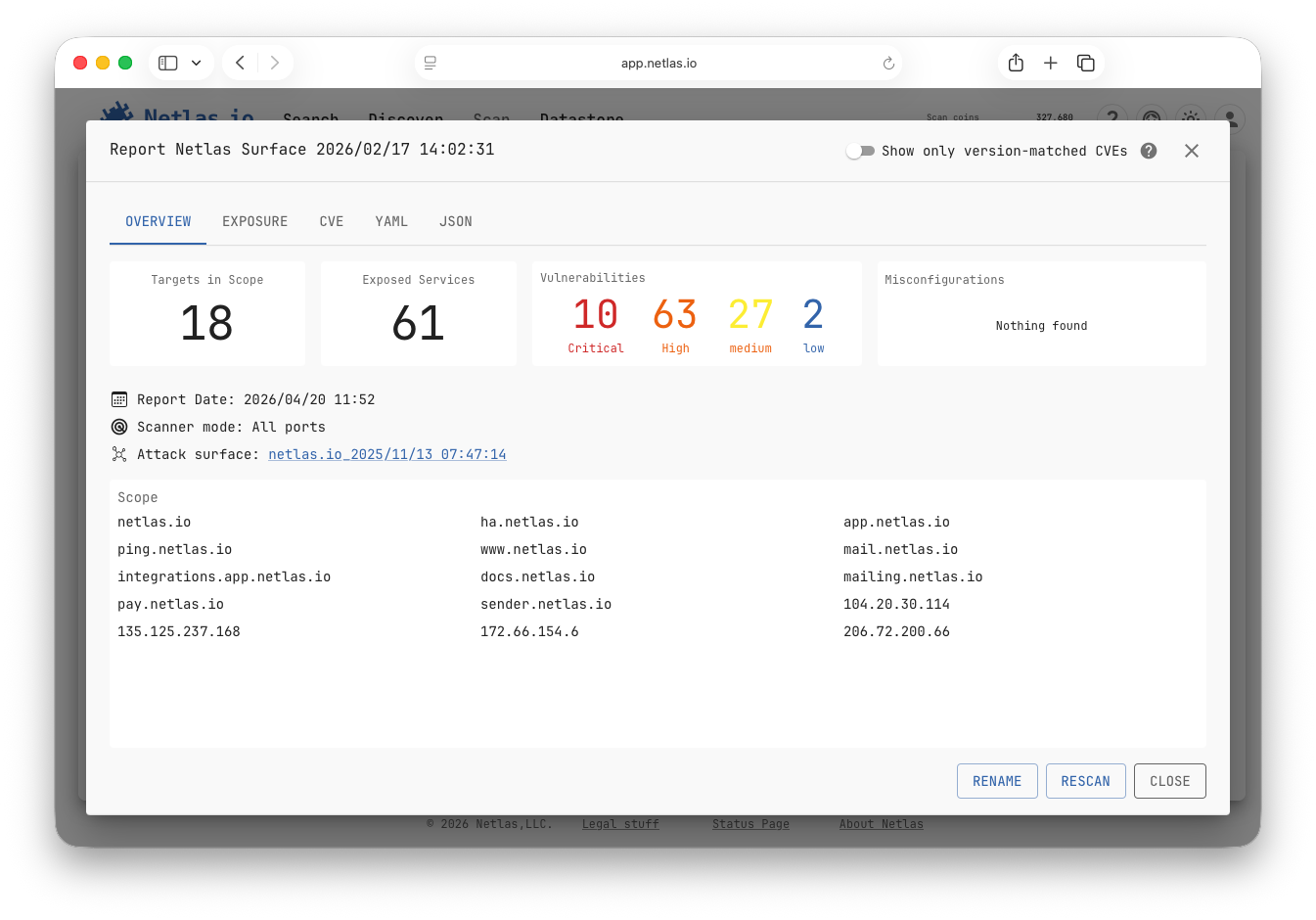Click the Safari share icon

coord(1016,63)
